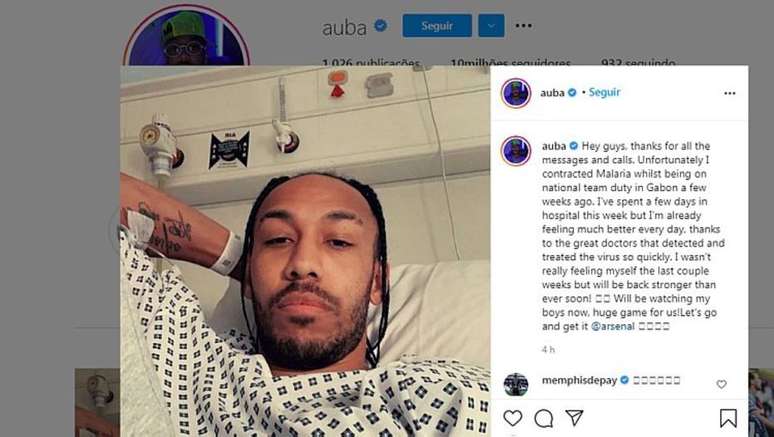
Task: View the 932 seguindo list
Action: [638, 63]
